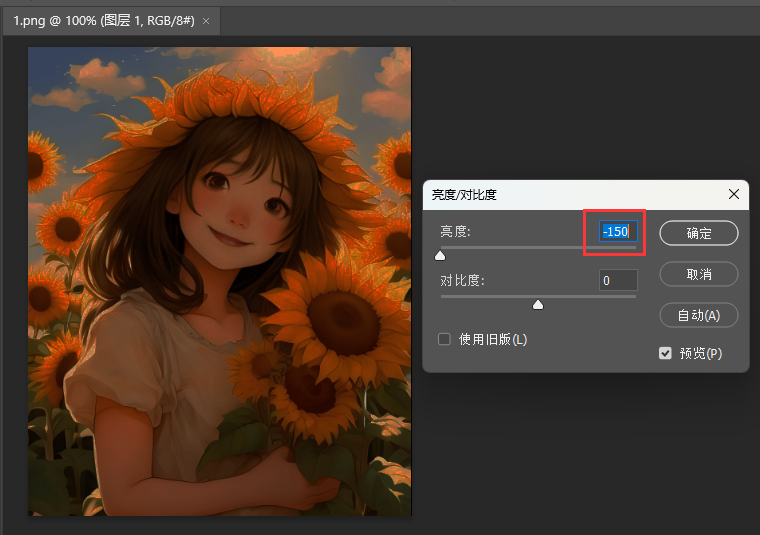Click the 对比度 contrast slider handle
This screenshot has width=760, height=535.
coord(538,304)
